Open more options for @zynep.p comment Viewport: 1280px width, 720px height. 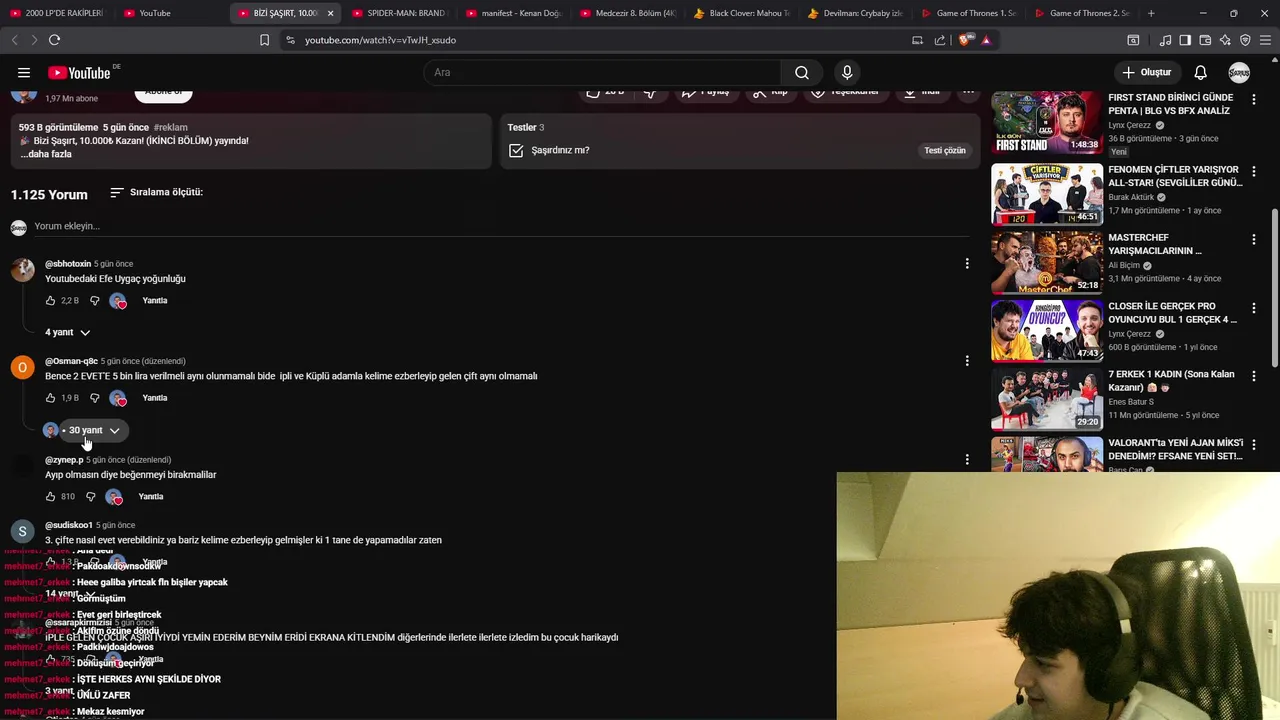coord(966,460)
